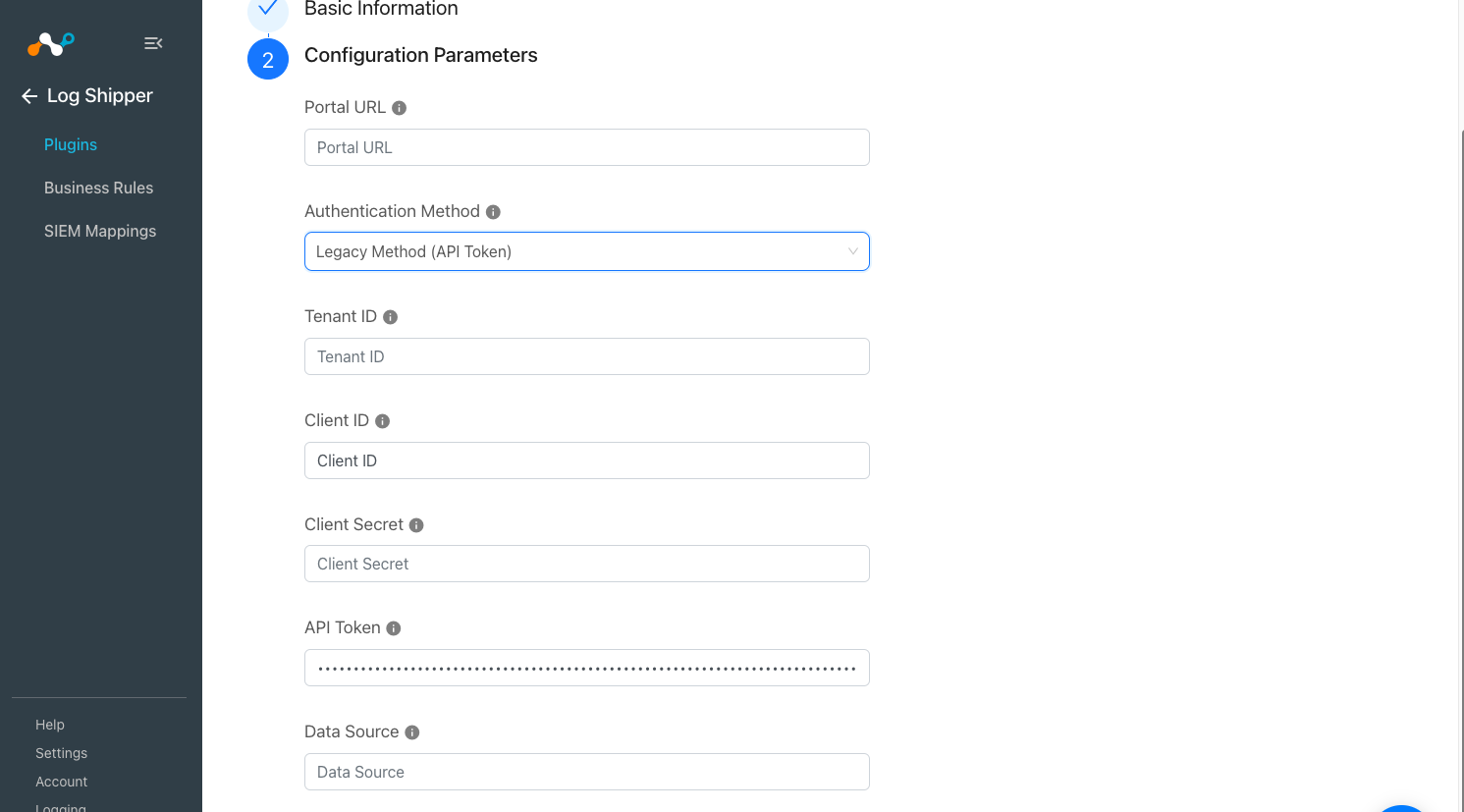
Task: Go back using arrow beside Log Shipper
Action: 29,96
